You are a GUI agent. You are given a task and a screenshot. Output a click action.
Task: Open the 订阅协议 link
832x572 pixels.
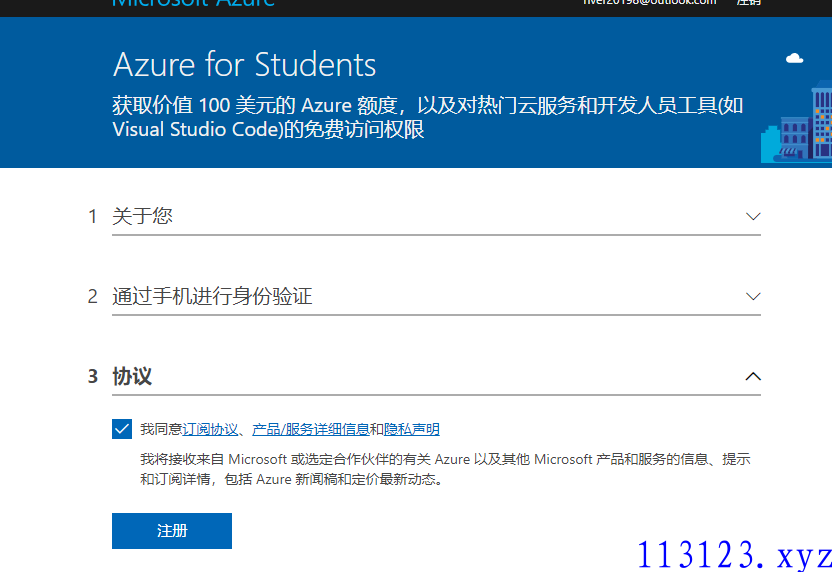point(210,429)
